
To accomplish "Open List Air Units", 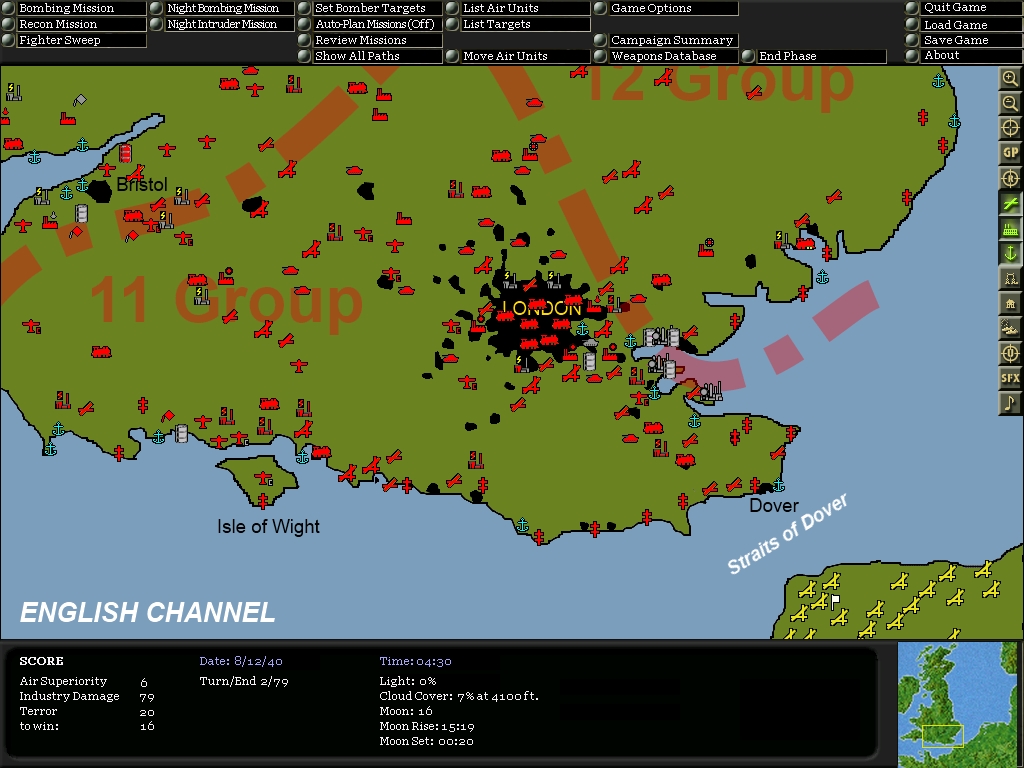I will (x=518, y=8).
